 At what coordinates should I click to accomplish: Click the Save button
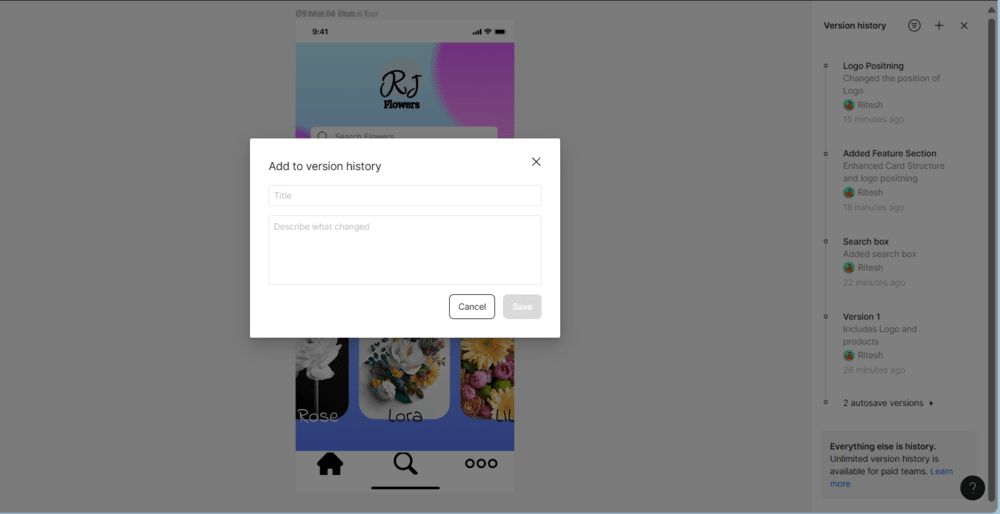pos(522,307)
